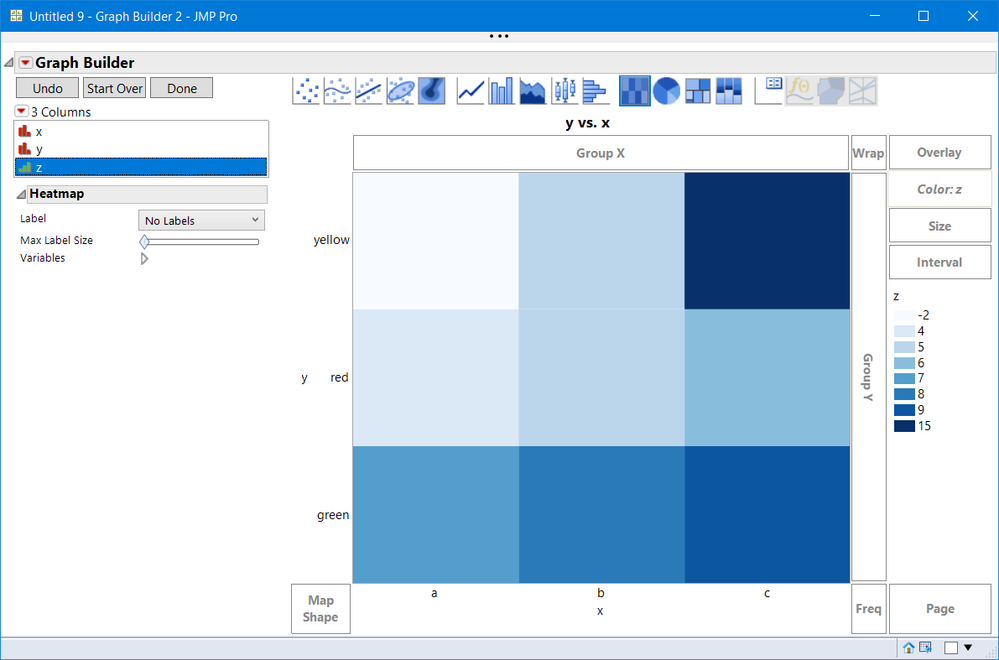Collapse the Graph Builder outline triangle
This screenshot has height=660, width=999.
(9, 62)
